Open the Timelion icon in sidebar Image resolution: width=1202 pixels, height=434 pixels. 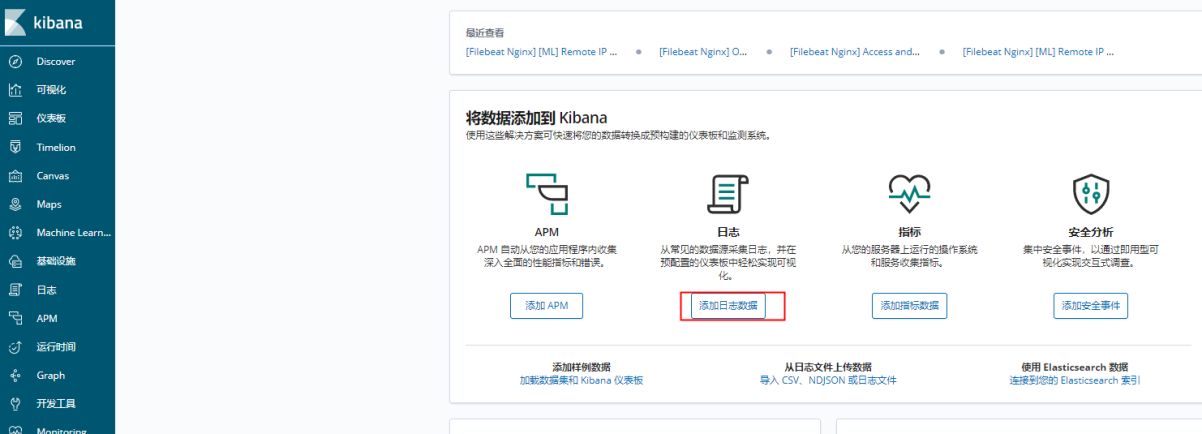pyautogui.click(x=15, y=147)
